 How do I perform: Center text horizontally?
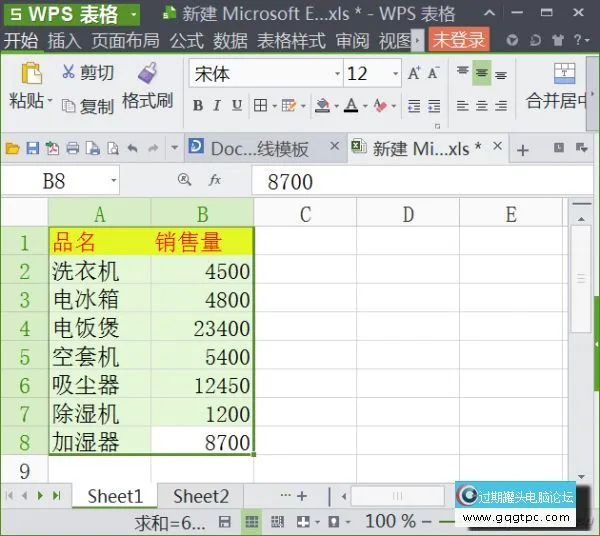482,106
